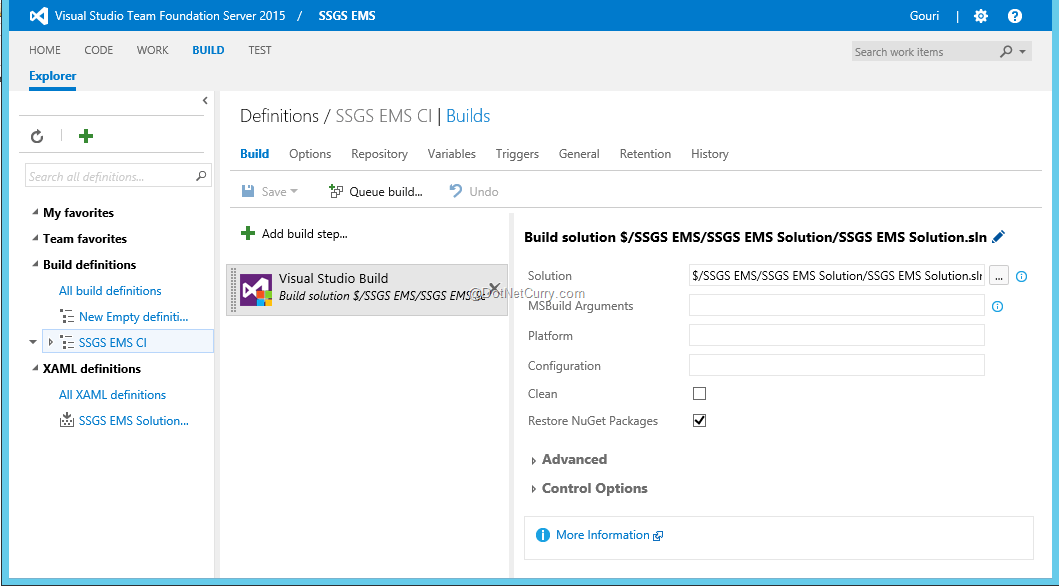Click the MSBuild Arguments field

[x=837, y=305]
